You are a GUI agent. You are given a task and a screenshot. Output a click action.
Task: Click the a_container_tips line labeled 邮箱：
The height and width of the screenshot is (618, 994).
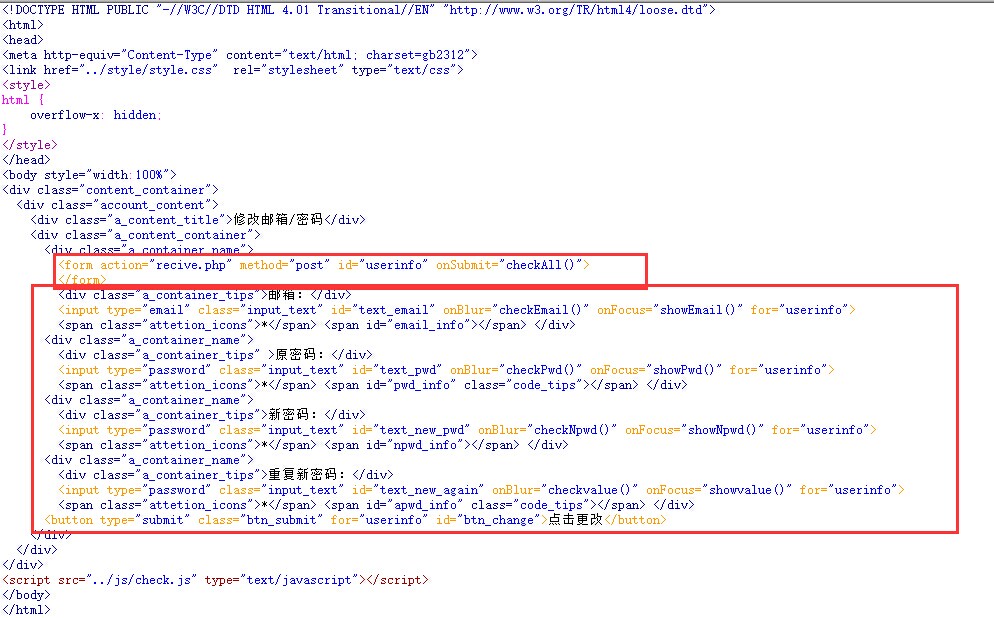205,295
